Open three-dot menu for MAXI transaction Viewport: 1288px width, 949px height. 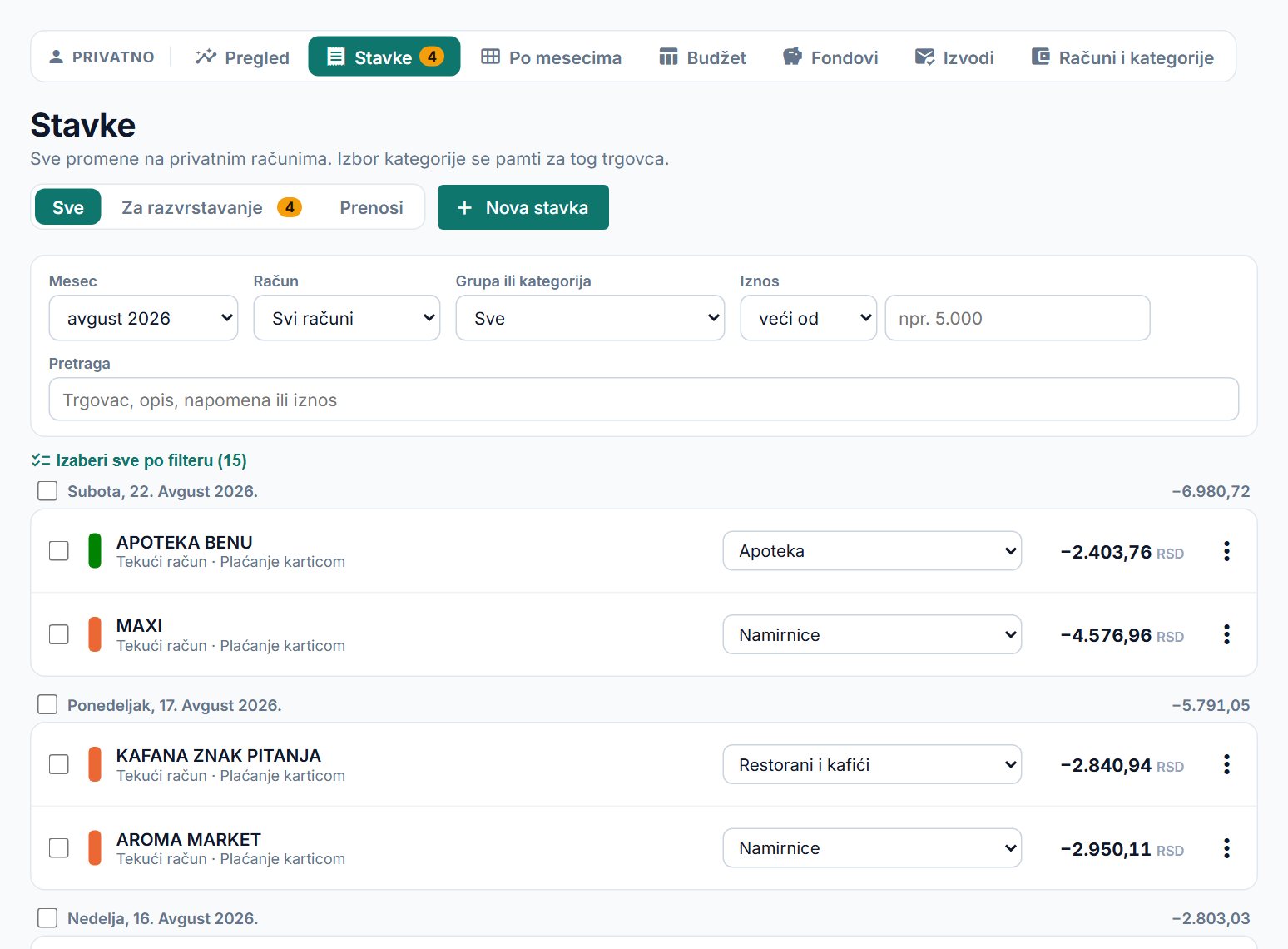pyautogui.click(x=1226, y=634)
